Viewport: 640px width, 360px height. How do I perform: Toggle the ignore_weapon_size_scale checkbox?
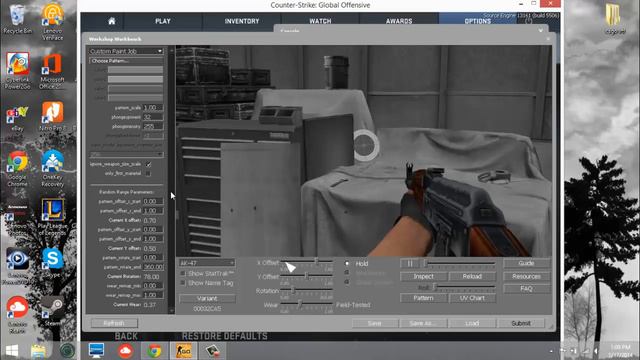[x=148, y=164]
